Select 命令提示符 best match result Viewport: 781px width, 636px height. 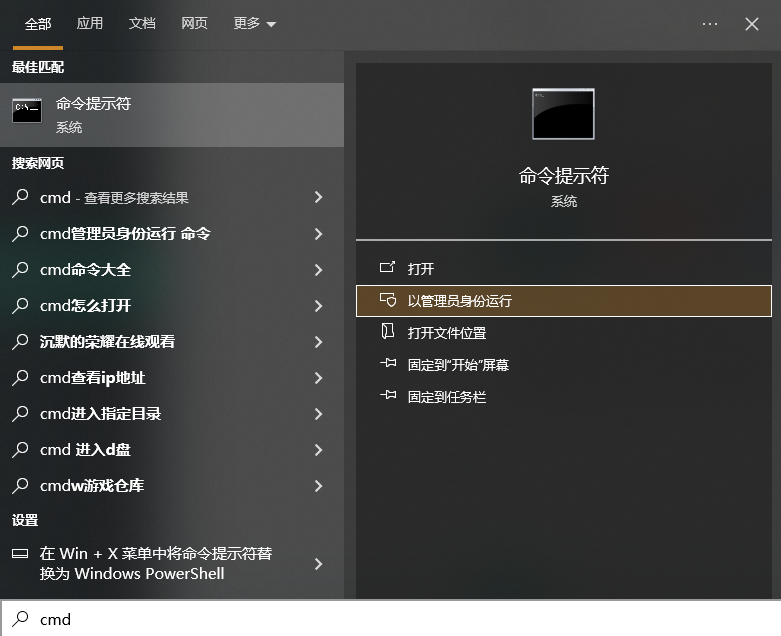pos(172,115)
